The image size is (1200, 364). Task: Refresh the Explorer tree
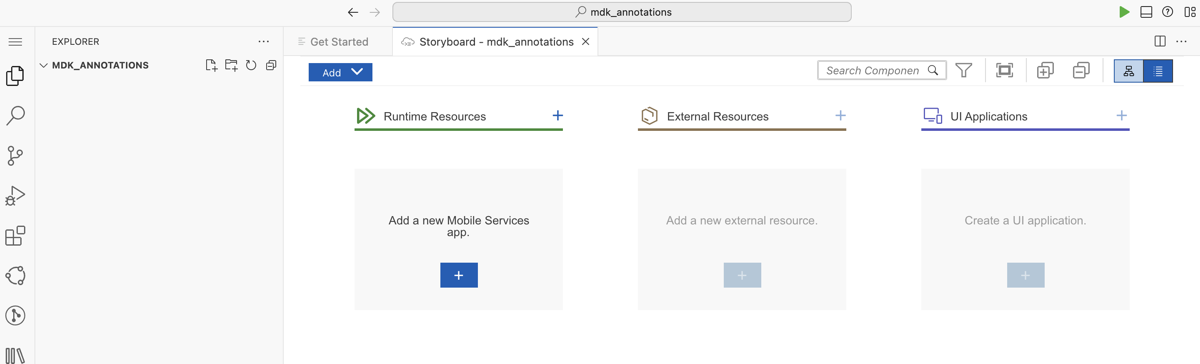click(251, 65)
